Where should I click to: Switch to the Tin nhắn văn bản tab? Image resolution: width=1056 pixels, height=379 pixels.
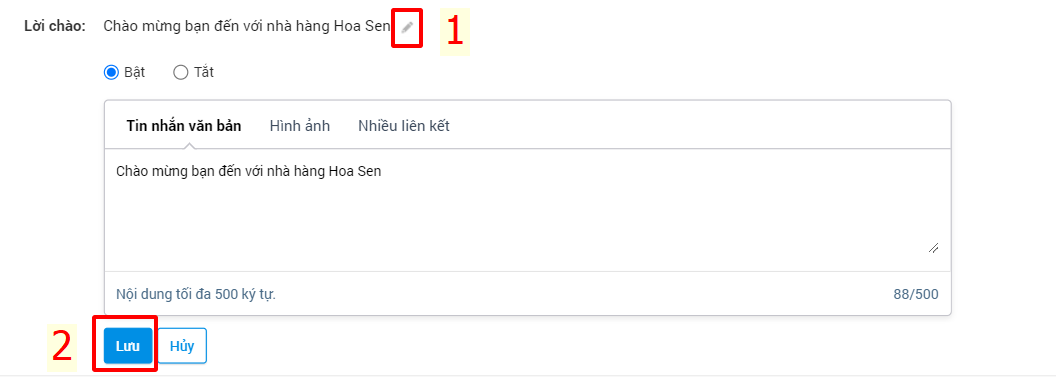click(x=184, y=126)
